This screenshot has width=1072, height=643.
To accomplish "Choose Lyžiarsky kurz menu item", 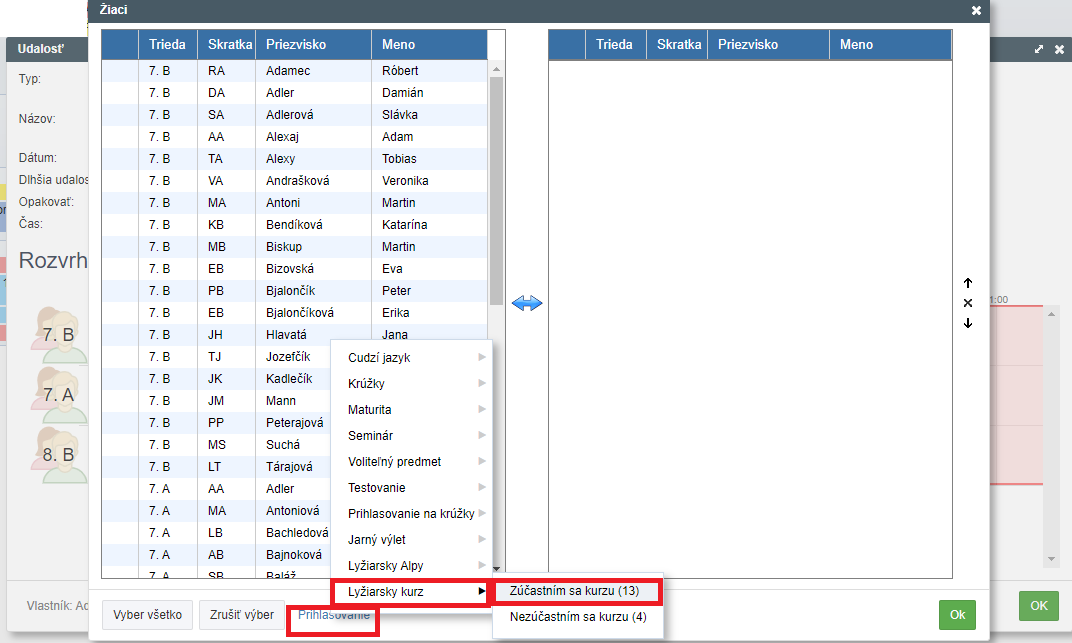I will click(x=412, y=591).
